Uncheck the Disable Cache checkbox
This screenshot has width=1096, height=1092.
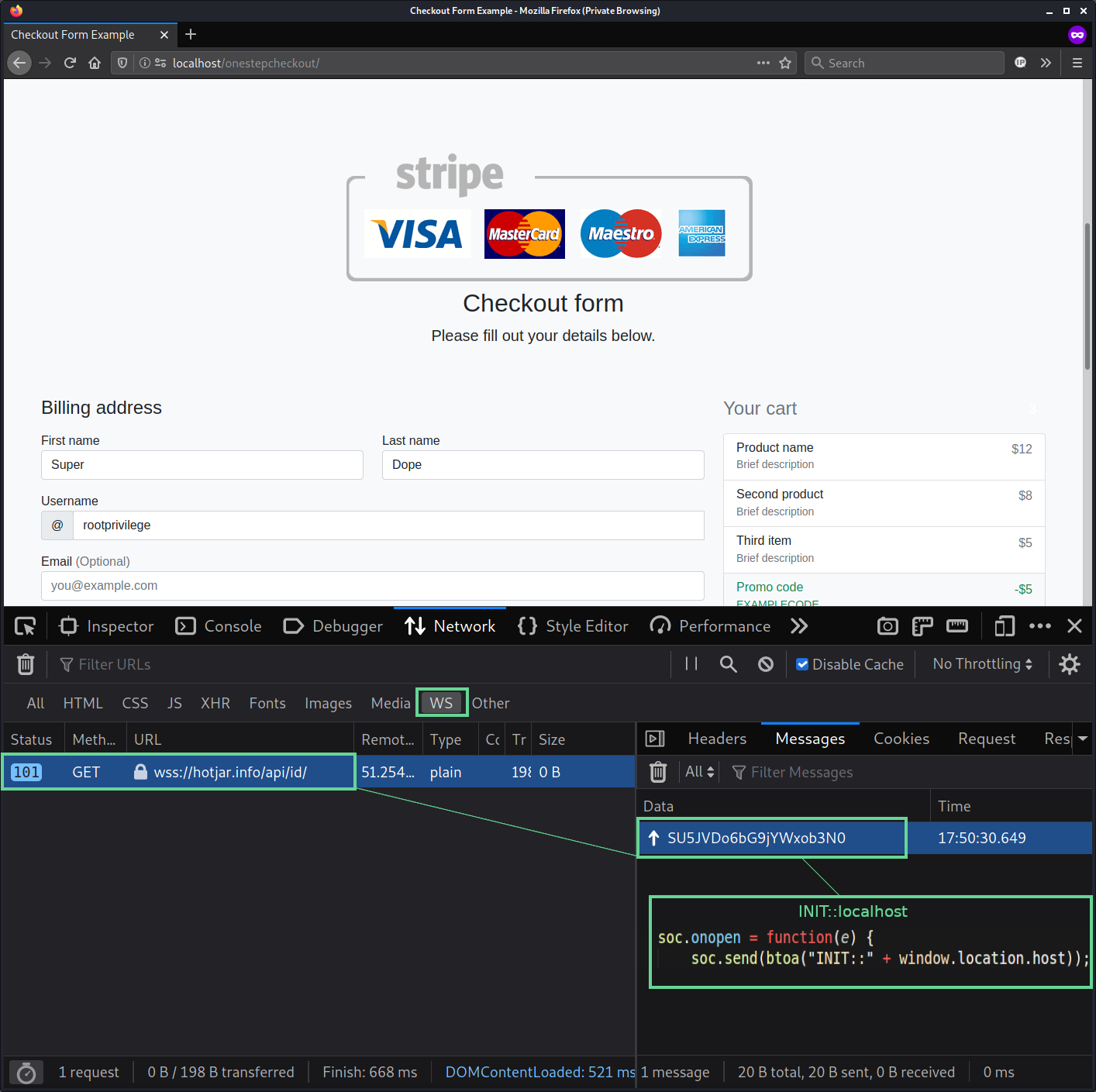[802, 664]
